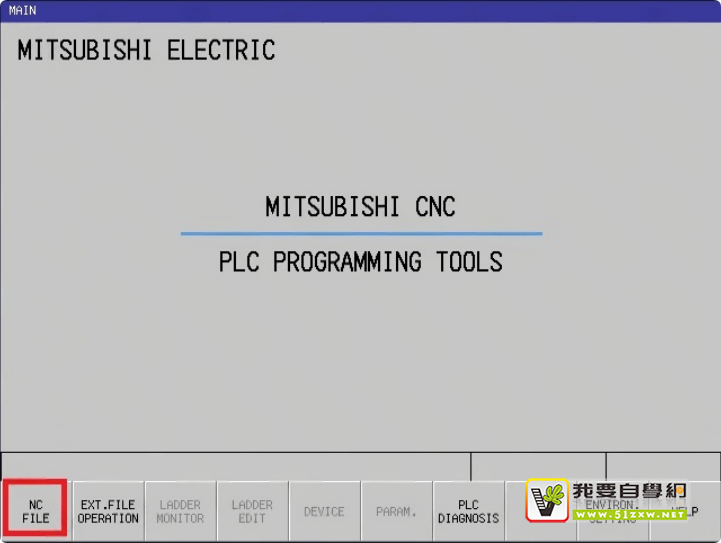Choose the LADDER EDIT softkey
This screenshot has width=721, height=543.
coord(252,511)
